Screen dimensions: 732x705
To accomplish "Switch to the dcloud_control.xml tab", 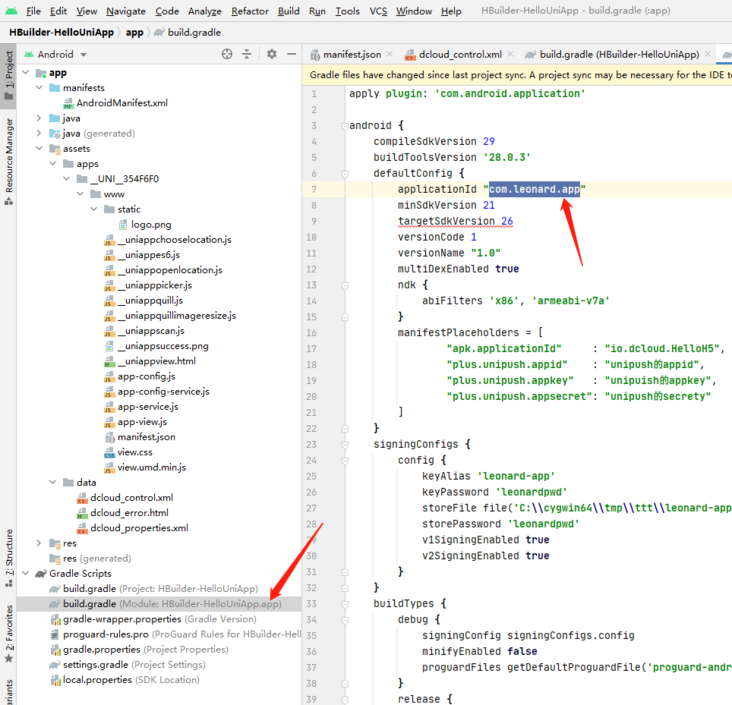I will point(460,55).
